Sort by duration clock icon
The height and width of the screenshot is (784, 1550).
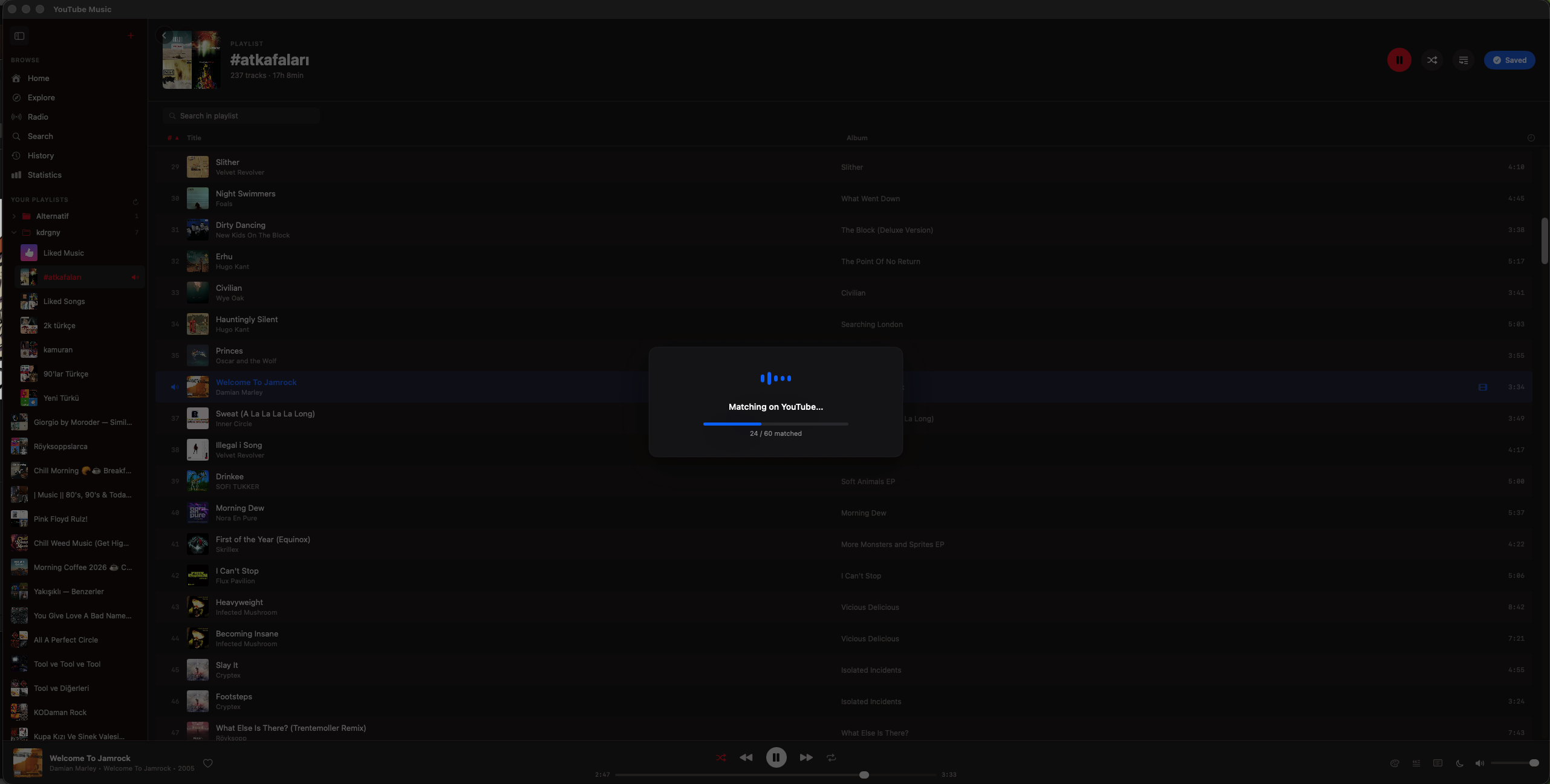1531,138
